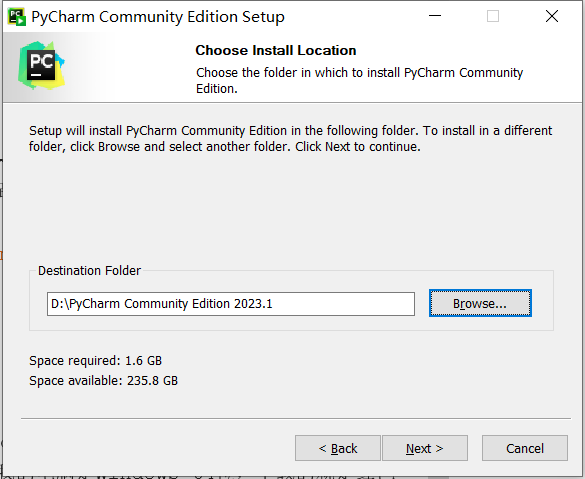Screen dimensions: 585x479
Task: Click the 2023.1 version text in the path
Action: click(253, 304)
